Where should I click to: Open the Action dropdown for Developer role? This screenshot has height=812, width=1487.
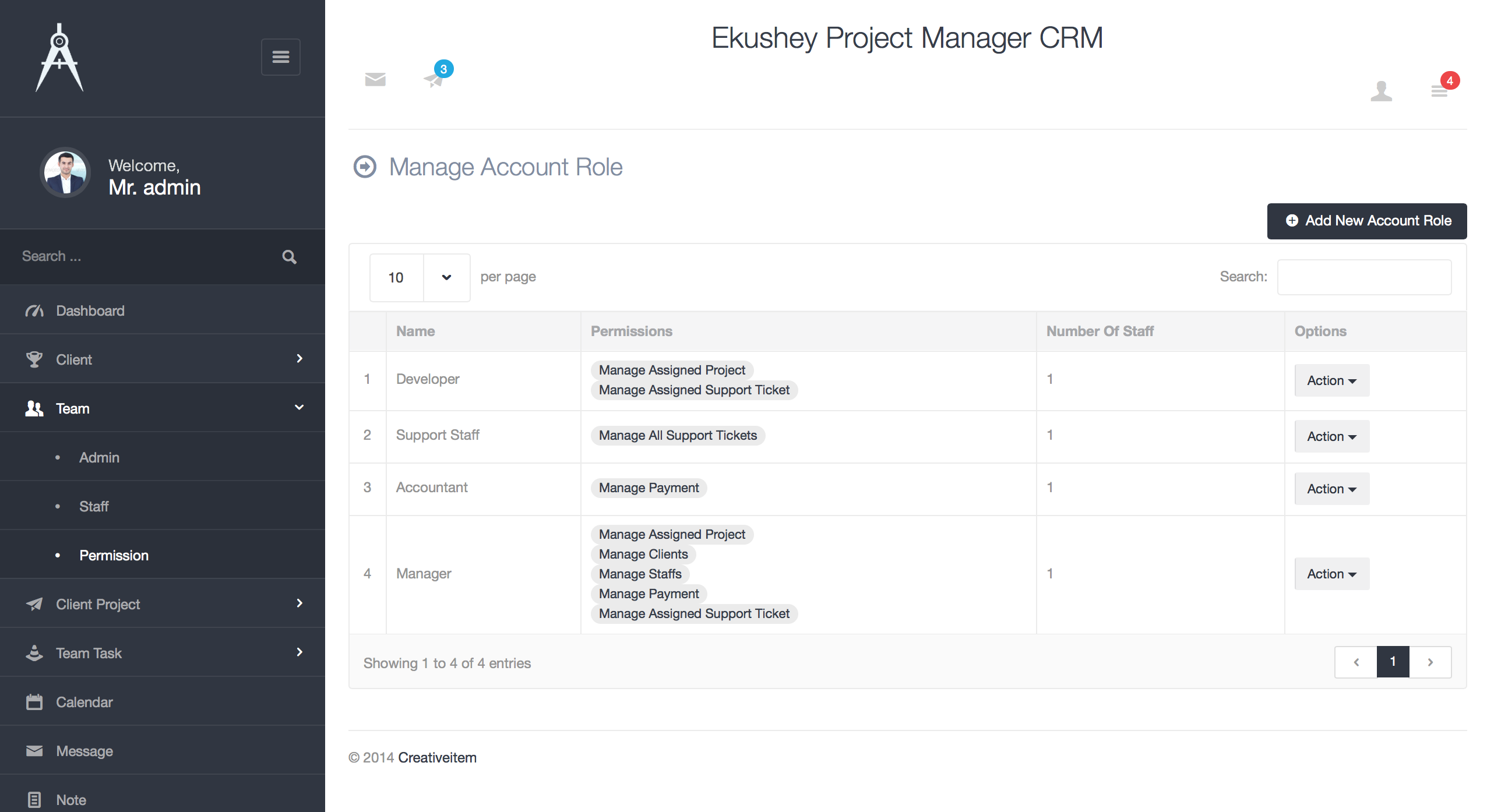[x=1331, y=380]
